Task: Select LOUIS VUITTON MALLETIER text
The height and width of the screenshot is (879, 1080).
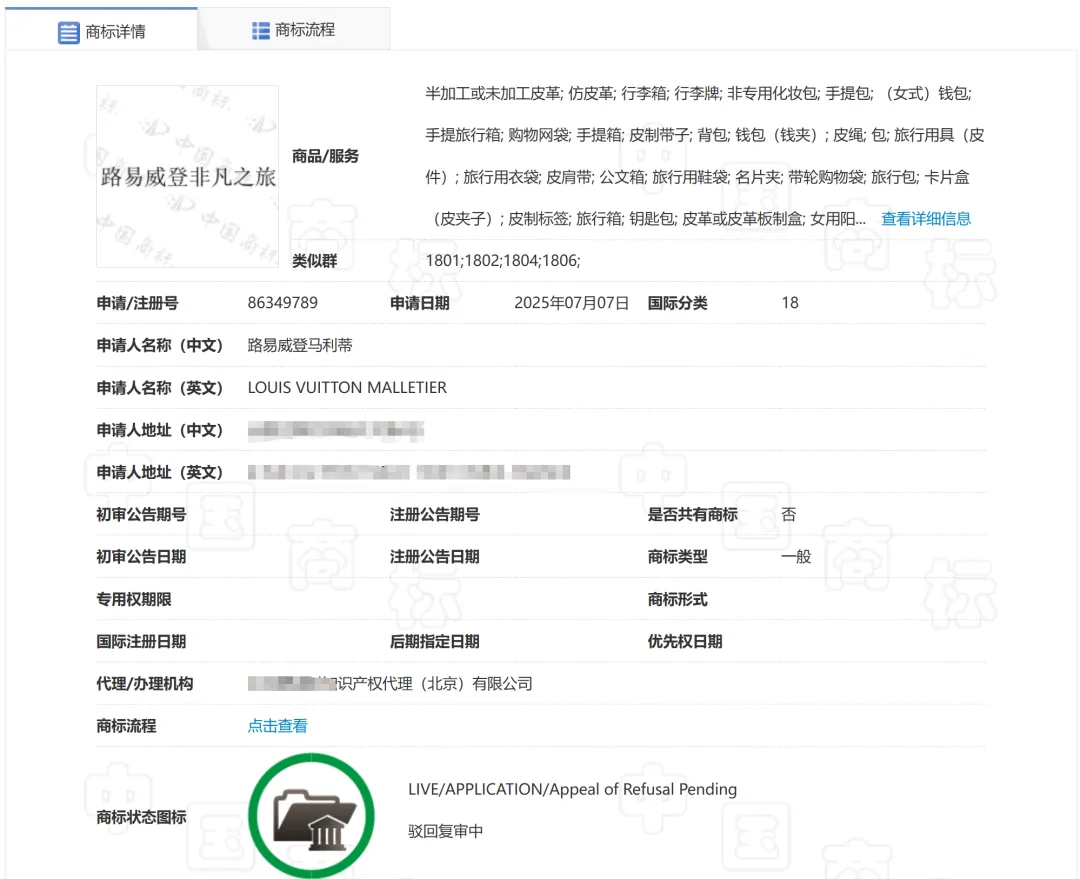Action: tap(347, 388)
